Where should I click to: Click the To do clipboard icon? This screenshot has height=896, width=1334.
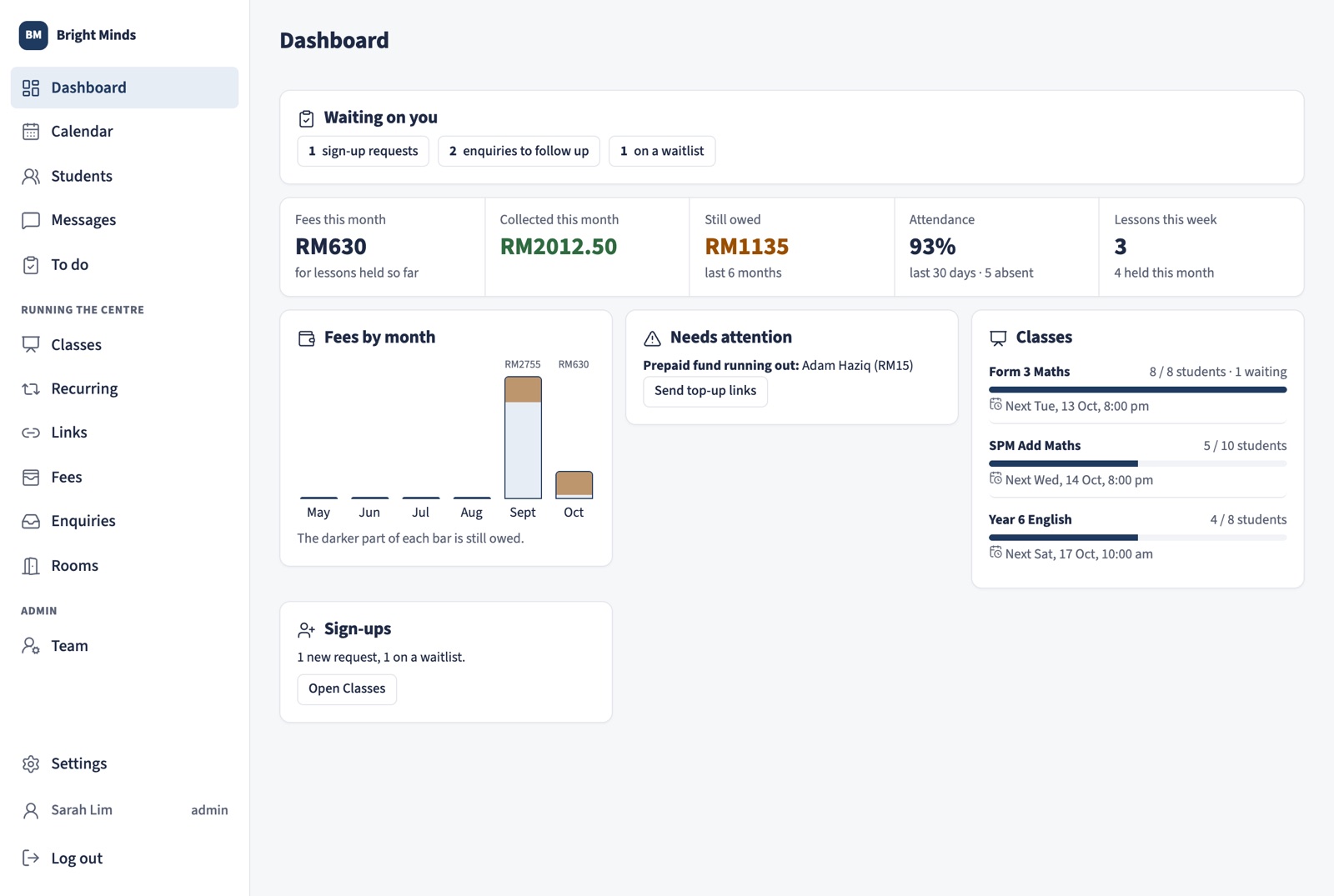click(x=31, y=265)
